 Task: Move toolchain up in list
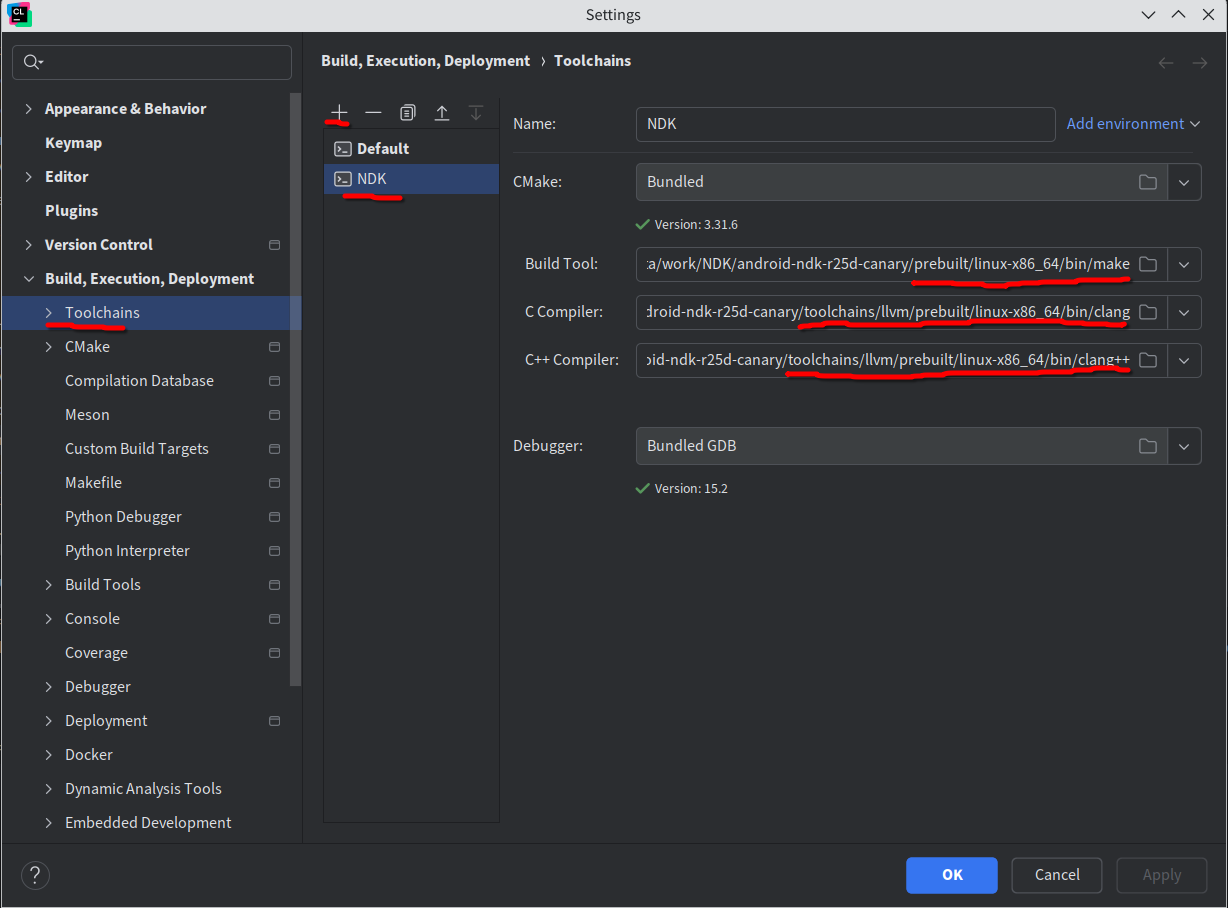click(441, 112)
